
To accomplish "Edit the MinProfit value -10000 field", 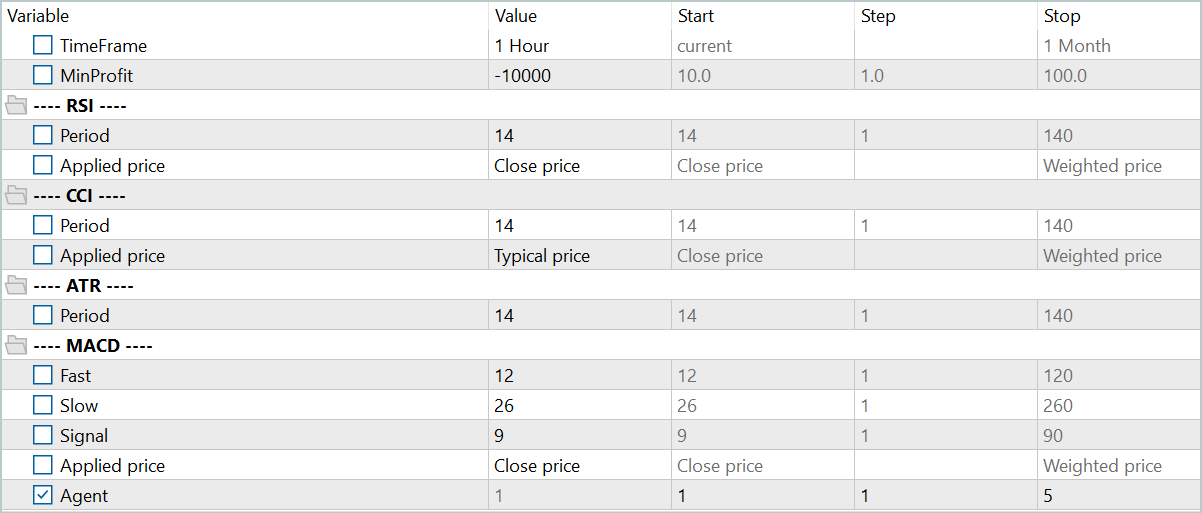I will (x=580, y=75).
